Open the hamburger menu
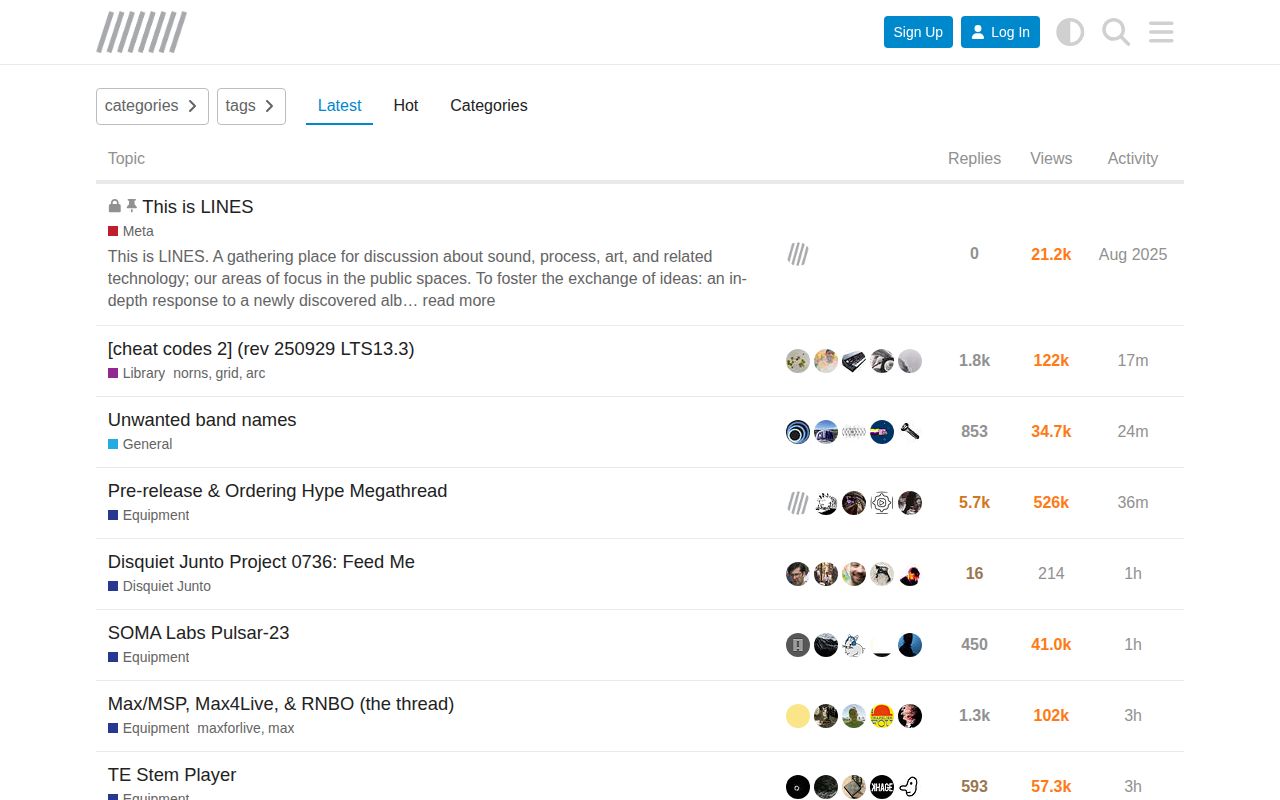1280x800 pixels. point(1161,32)
